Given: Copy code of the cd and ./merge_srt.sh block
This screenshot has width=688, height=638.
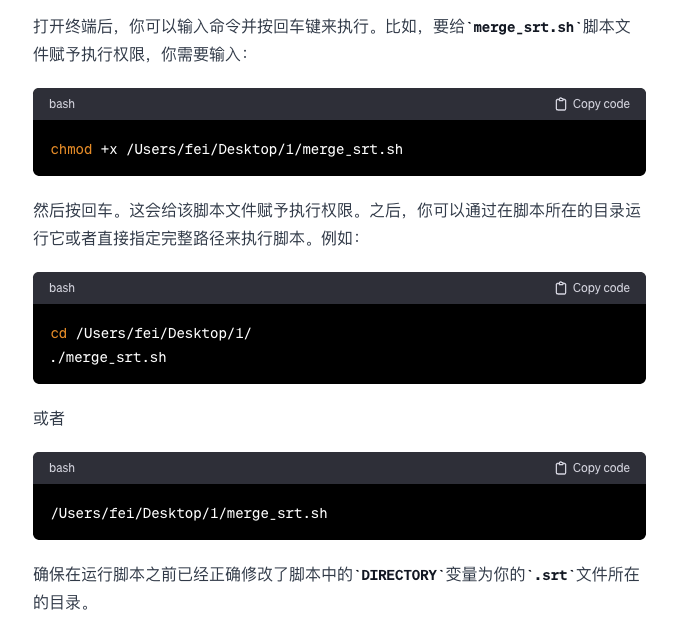Looking at the screenshot, I should (x=592, y=288).
